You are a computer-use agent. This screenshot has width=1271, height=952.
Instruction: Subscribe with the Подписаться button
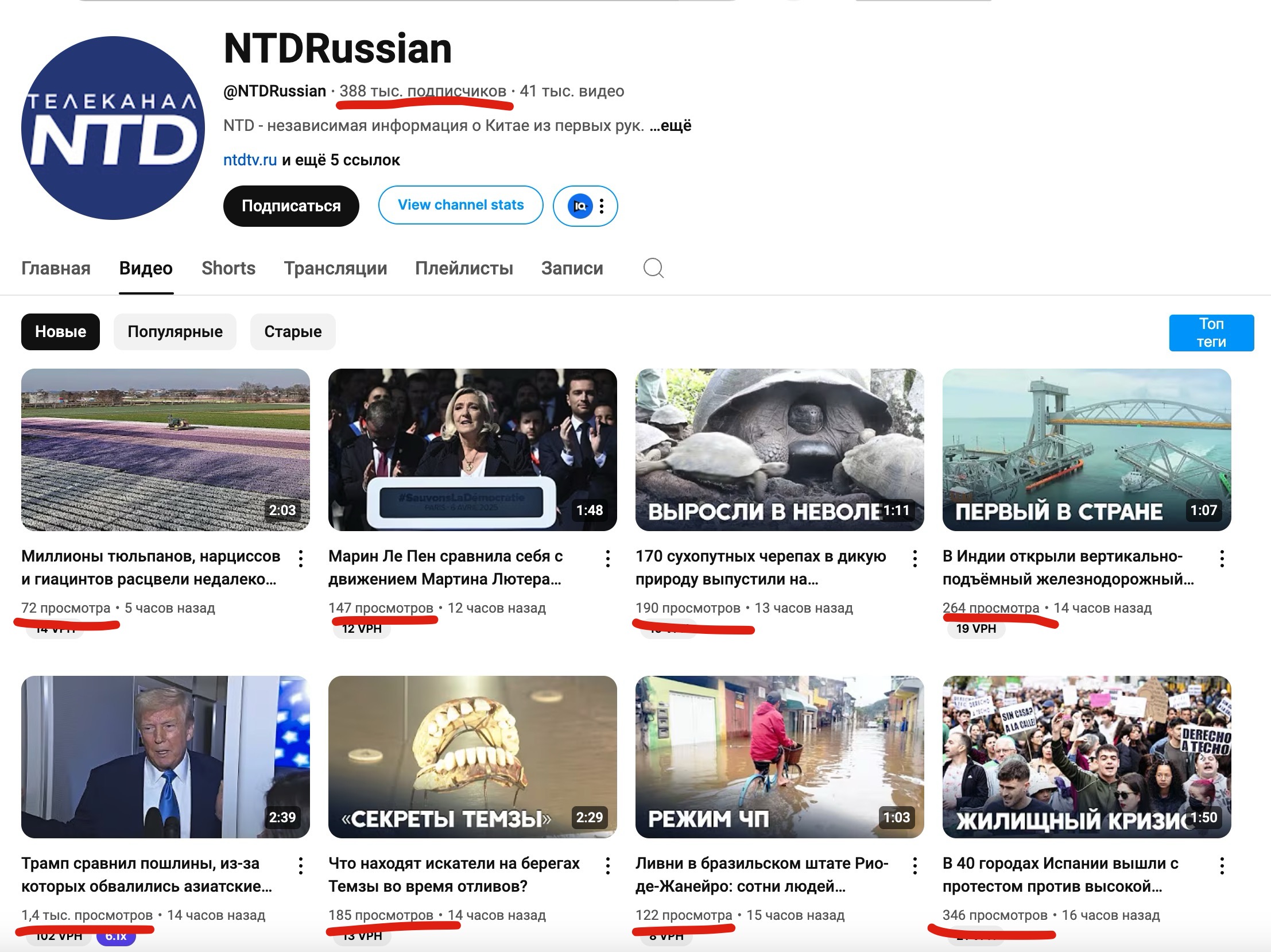[291, 206]
